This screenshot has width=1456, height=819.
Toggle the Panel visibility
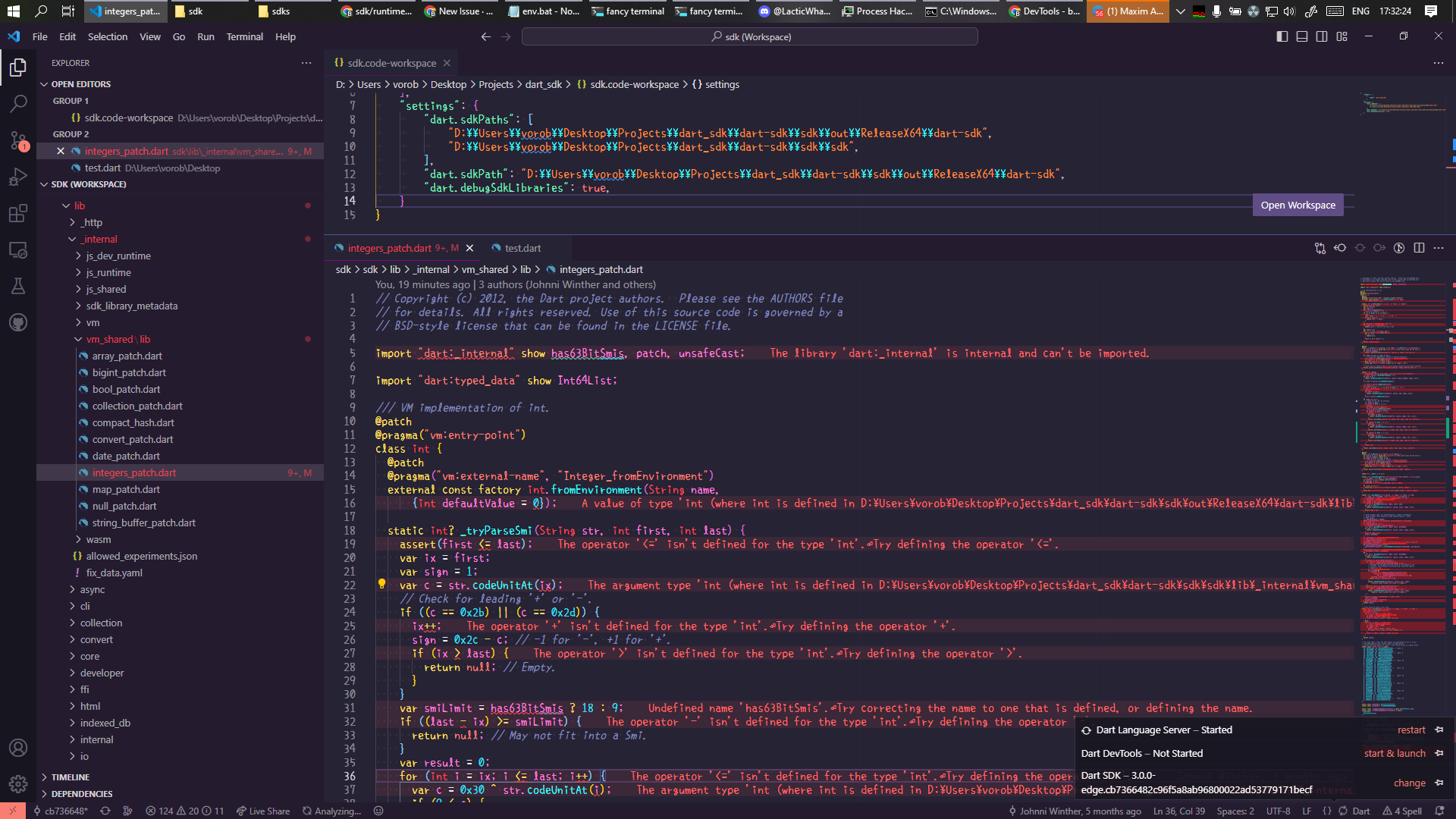[x=1301, y=36]
